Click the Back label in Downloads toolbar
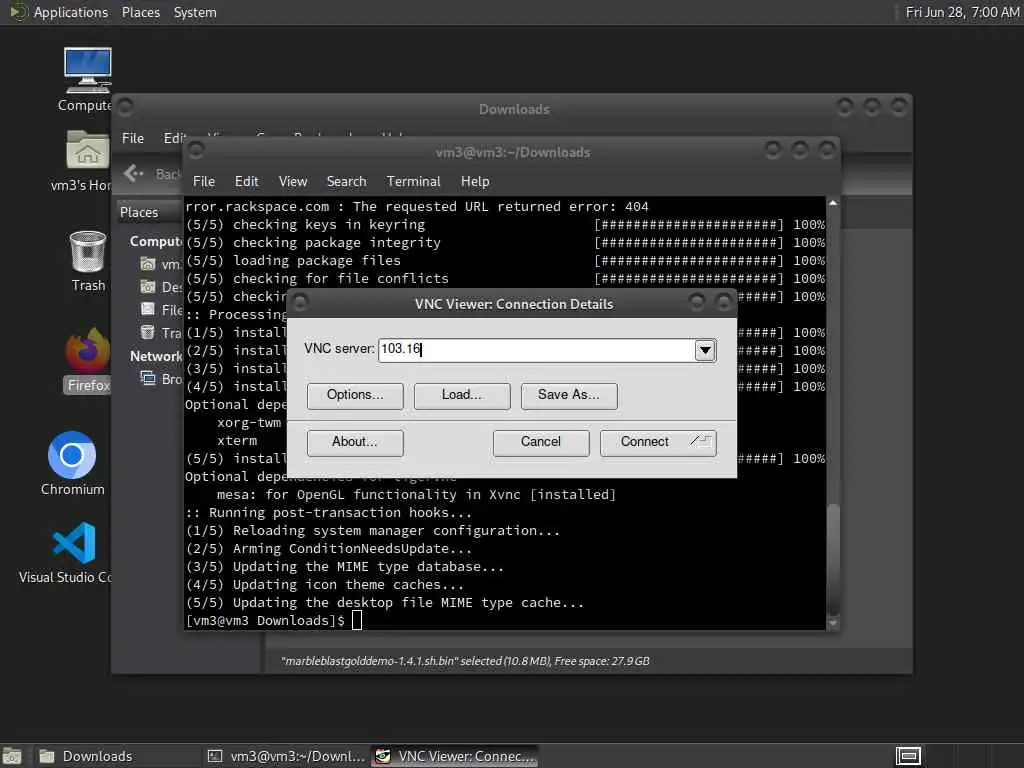This screenshot has width=1024, height=768. point(168,174)
